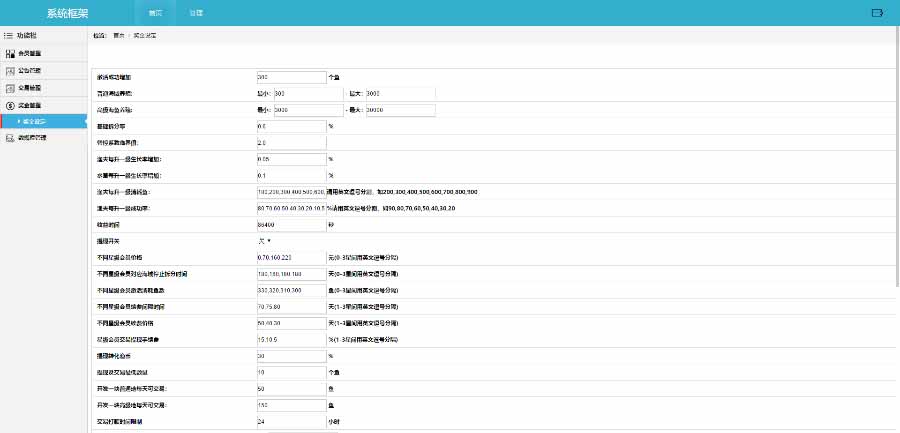Click the input field containing 86400
This screenshot has width=900, height=433.
click(x=291, y=225)
